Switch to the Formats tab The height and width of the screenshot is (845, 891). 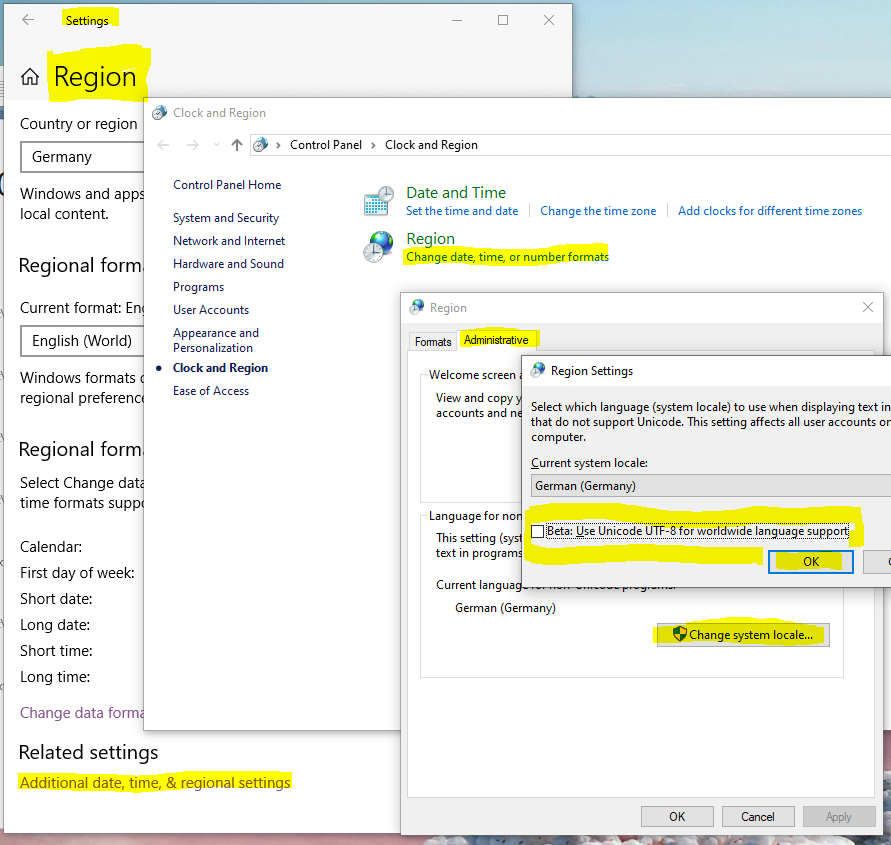432,341
